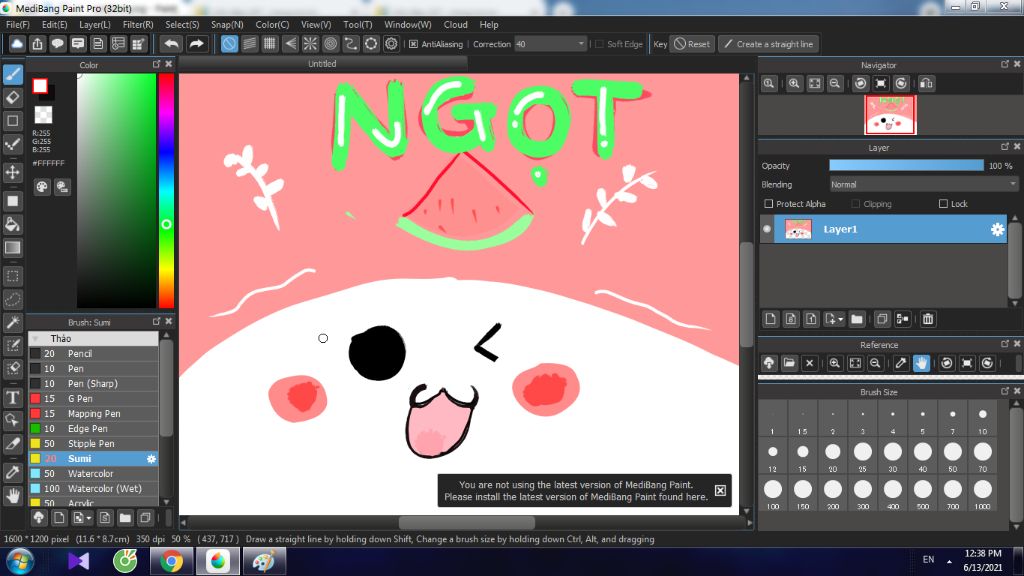Select the G Pen brush

point(93,398)
